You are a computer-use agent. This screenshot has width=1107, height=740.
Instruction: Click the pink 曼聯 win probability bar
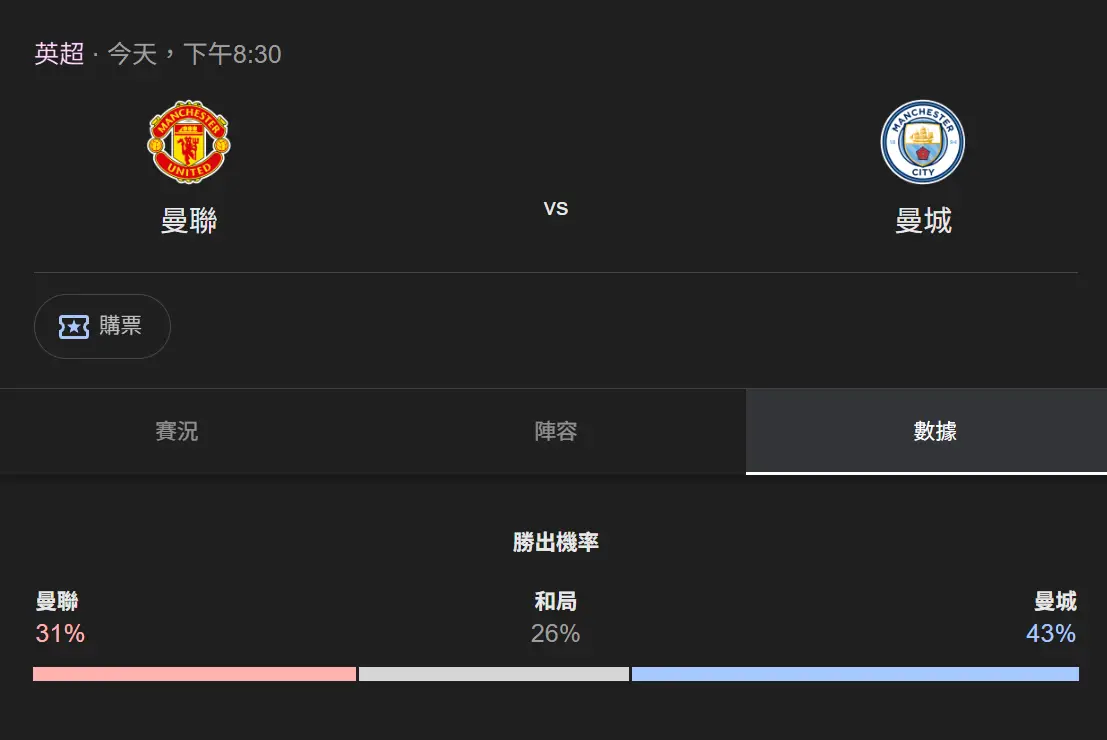pyautogui.click(x=194, y=674)
